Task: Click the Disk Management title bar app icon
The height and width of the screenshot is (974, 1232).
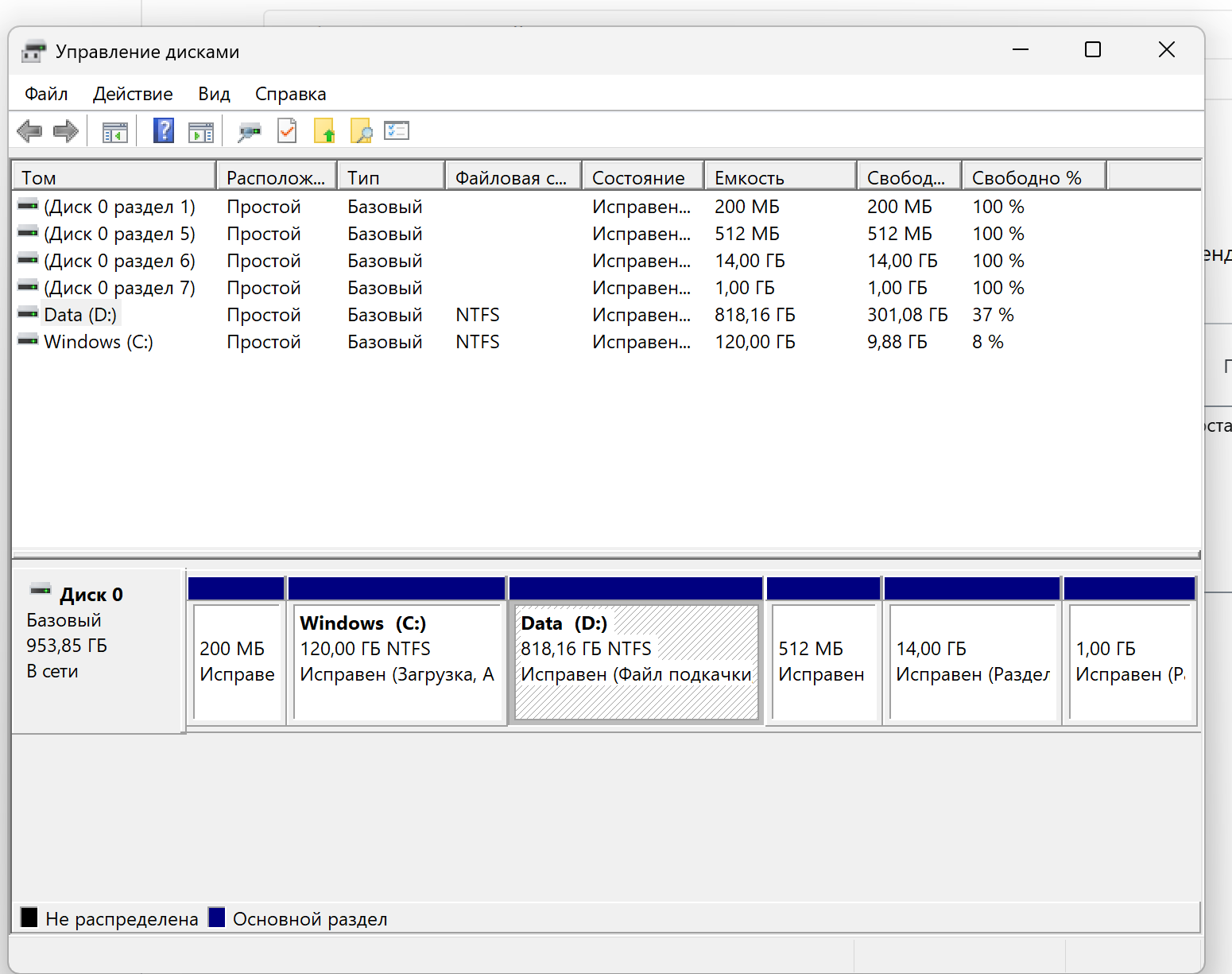Action: pos(33,52)
